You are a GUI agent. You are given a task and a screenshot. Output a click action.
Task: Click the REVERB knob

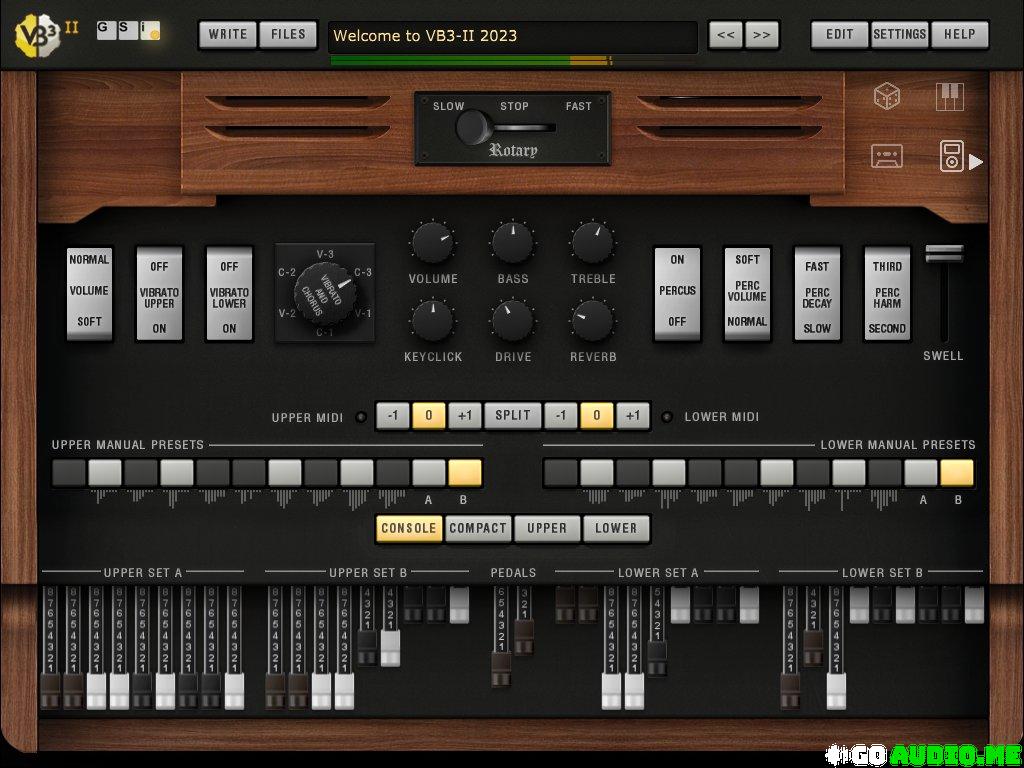tap(593, 321)
